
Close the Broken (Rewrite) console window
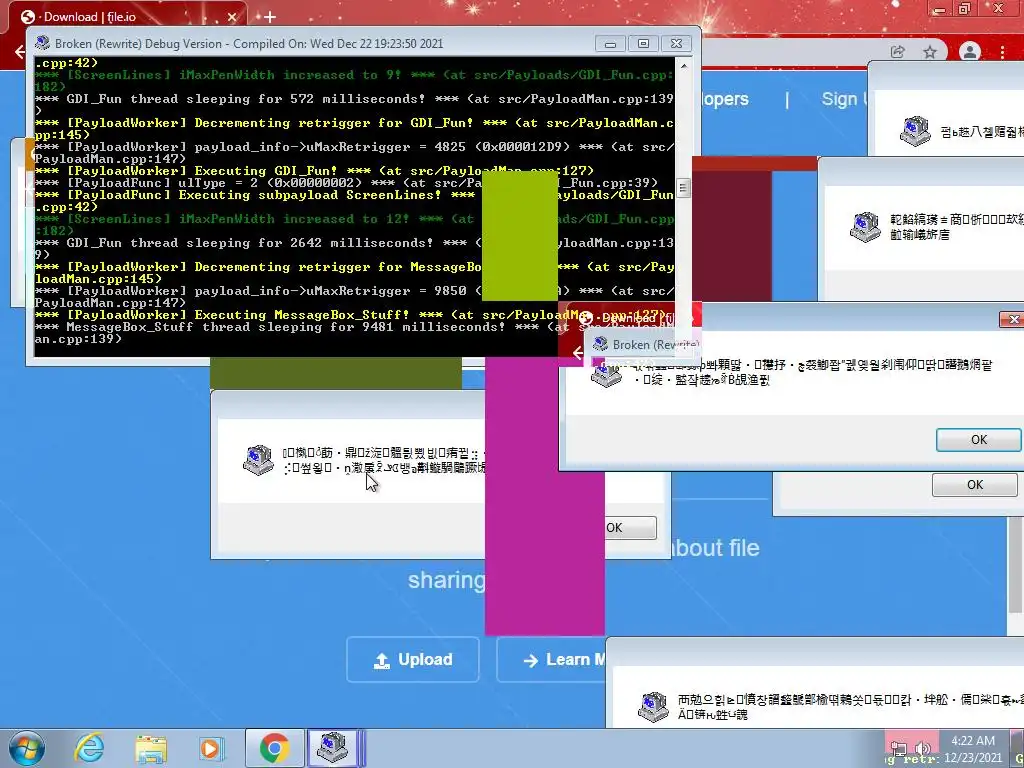(x=677, y=44)
